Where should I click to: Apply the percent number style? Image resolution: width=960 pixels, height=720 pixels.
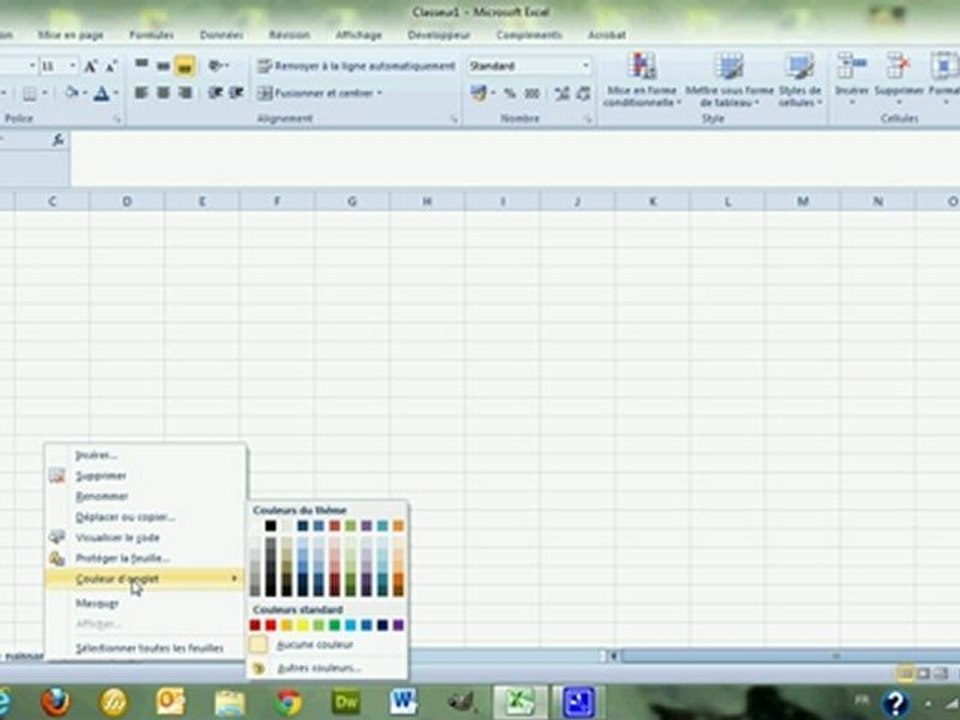point(509,94)
